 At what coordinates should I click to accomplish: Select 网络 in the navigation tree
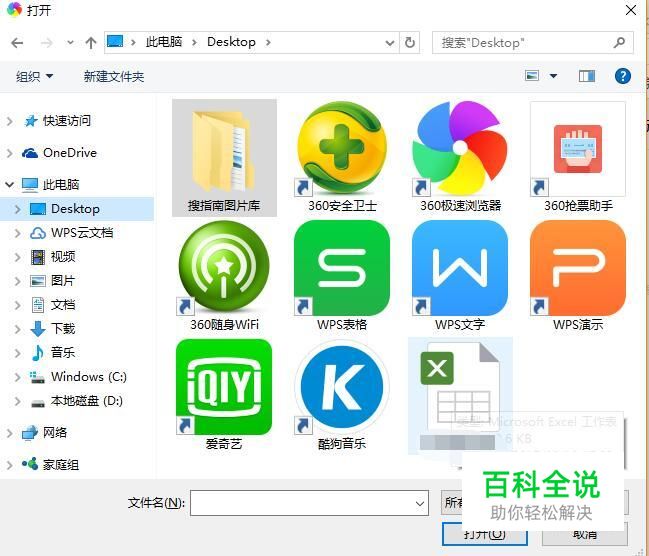click(55, 433)
